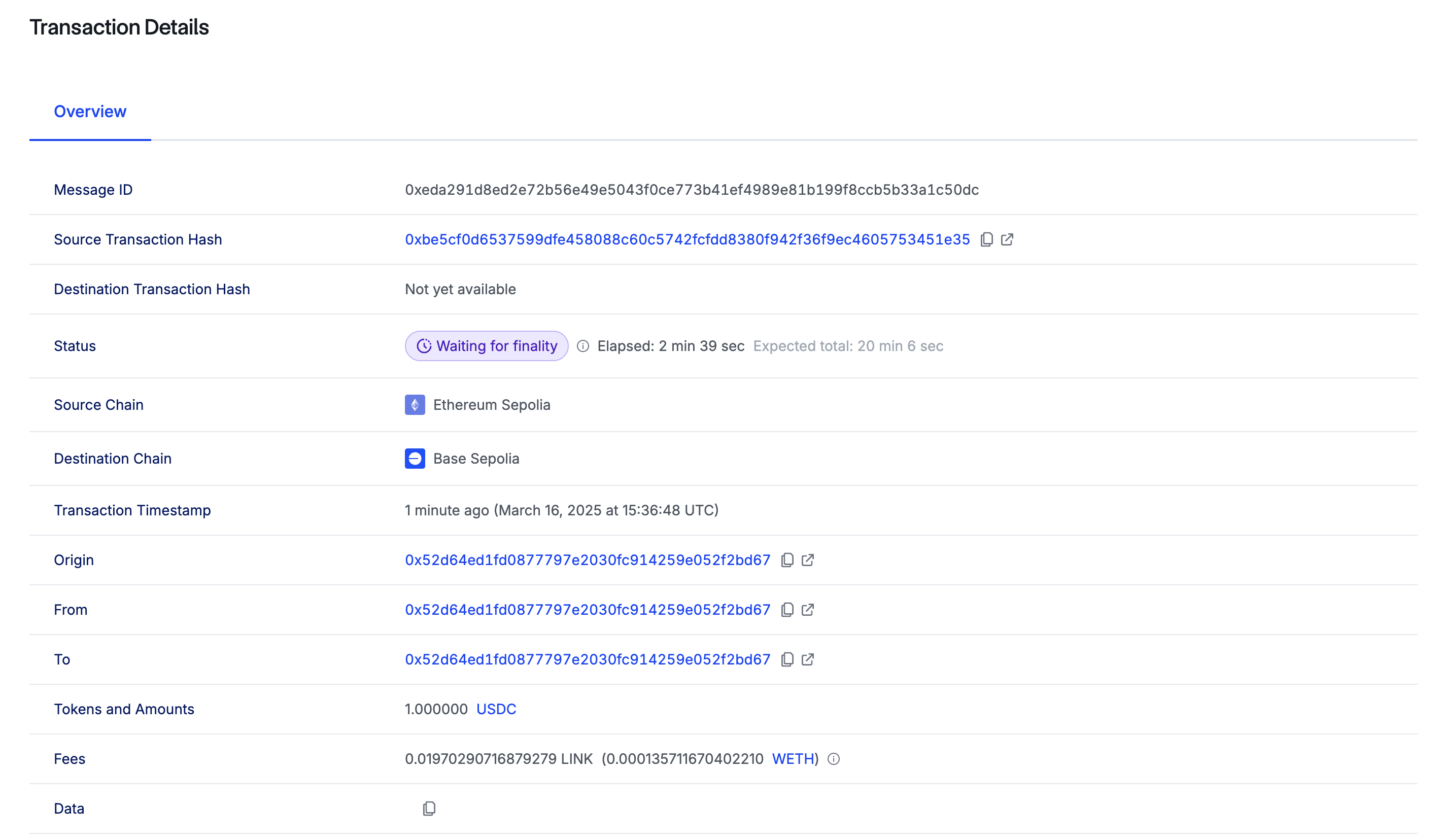
Task: Open Origin address in external explorer
Action: point(807,561)
